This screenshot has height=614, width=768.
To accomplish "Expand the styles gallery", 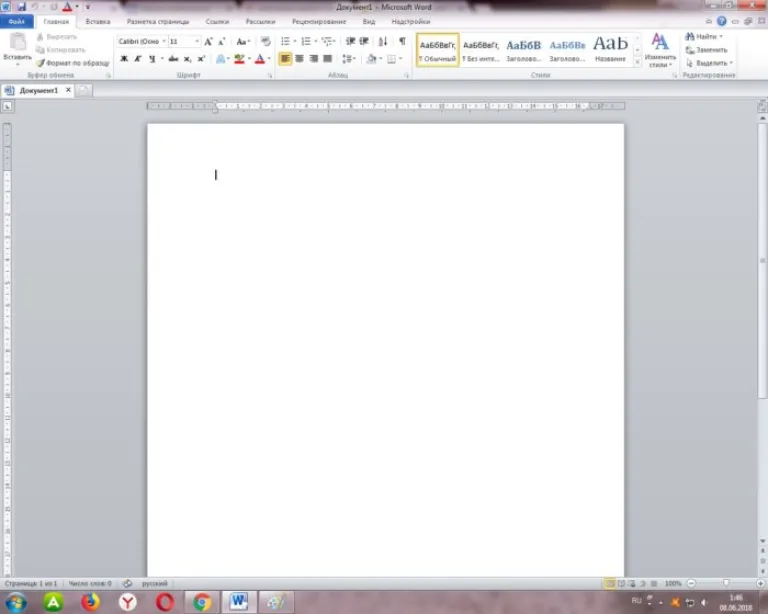I will pos(637,62).
